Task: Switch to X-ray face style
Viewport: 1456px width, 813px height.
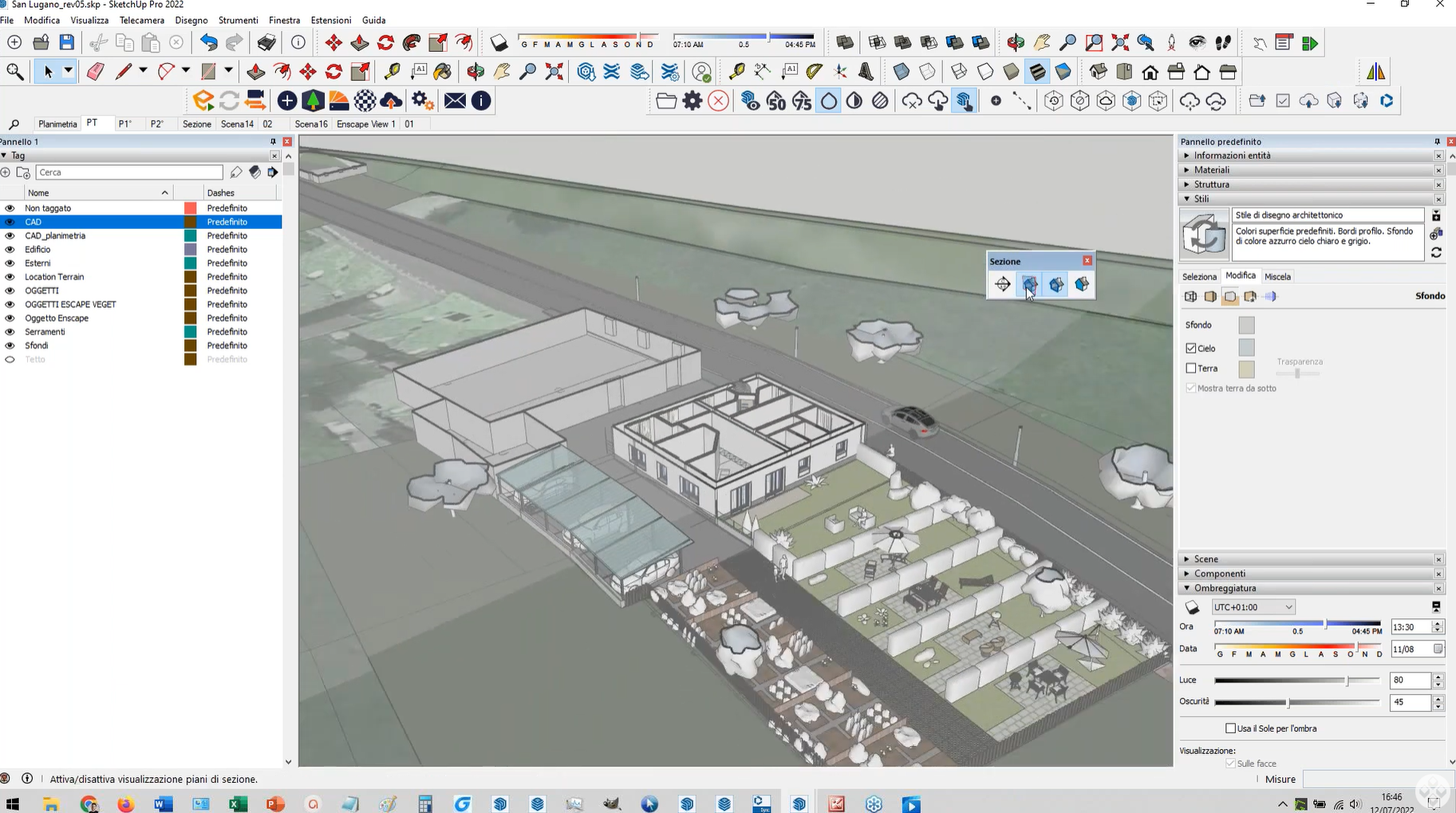Action: click(902, 72)
